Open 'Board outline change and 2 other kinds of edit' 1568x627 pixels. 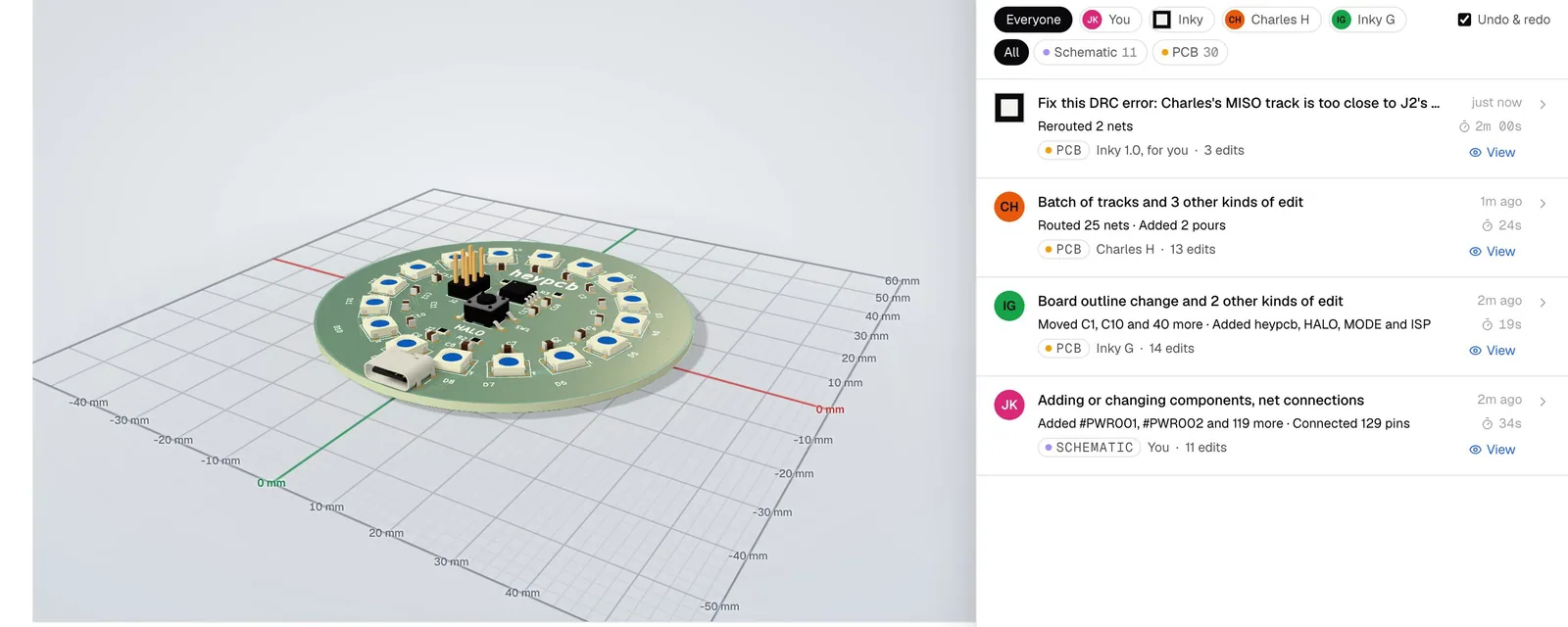click(1190, 301)
